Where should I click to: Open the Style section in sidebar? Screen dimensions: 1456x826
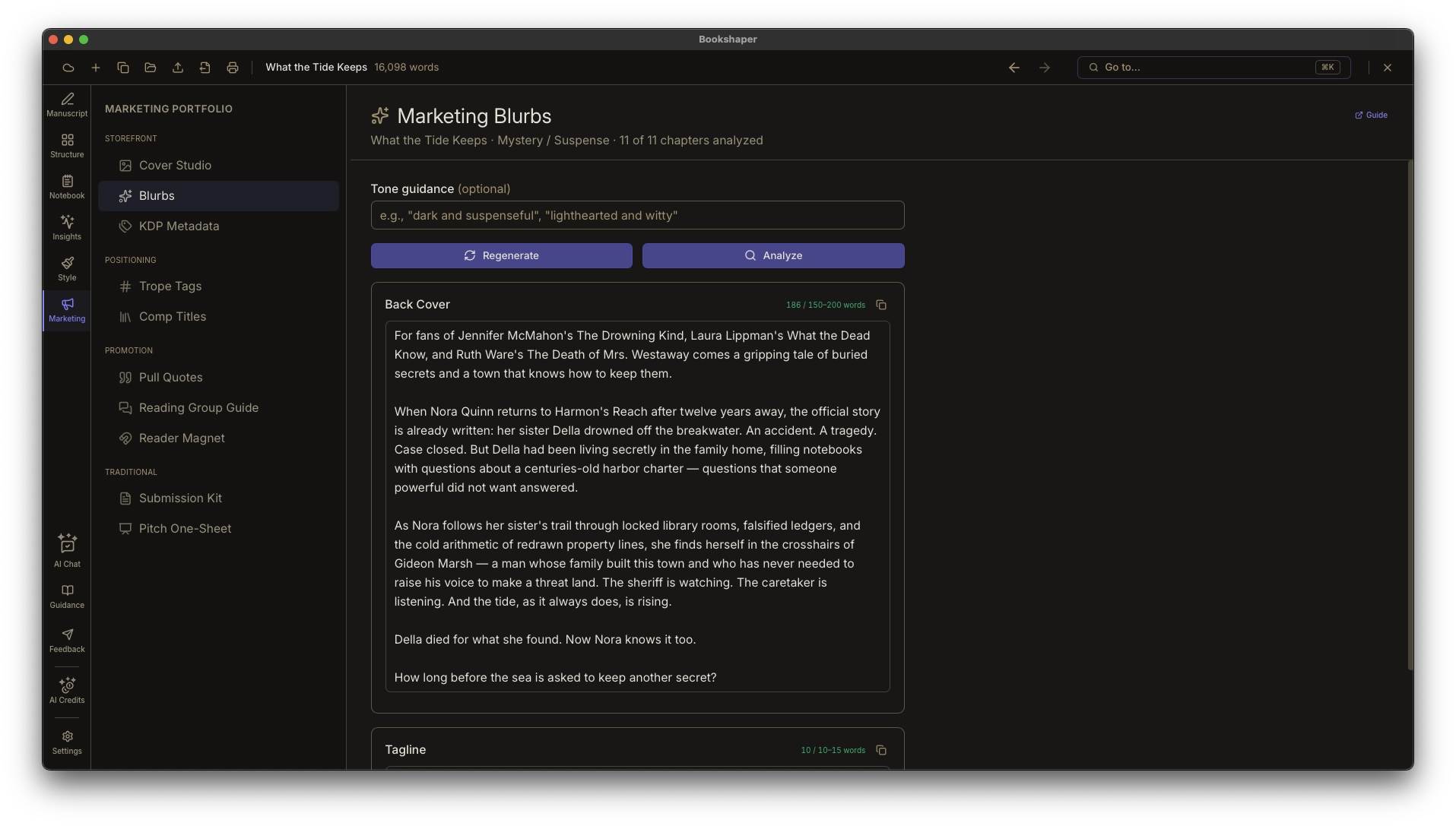click(x=67, y=269)
